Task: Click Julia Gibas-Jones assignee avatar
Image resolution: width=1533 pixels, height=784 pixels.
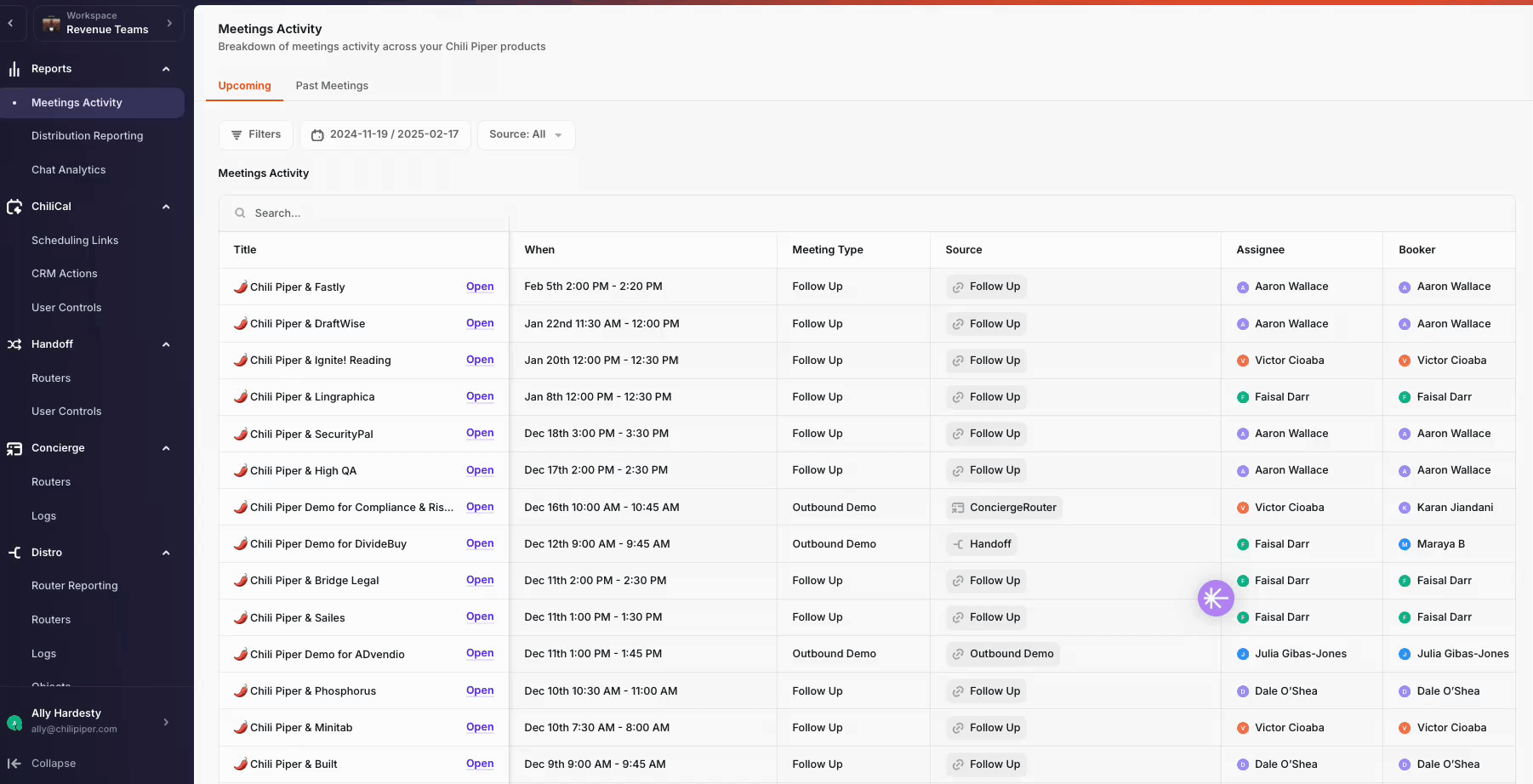Action: 1243,654
